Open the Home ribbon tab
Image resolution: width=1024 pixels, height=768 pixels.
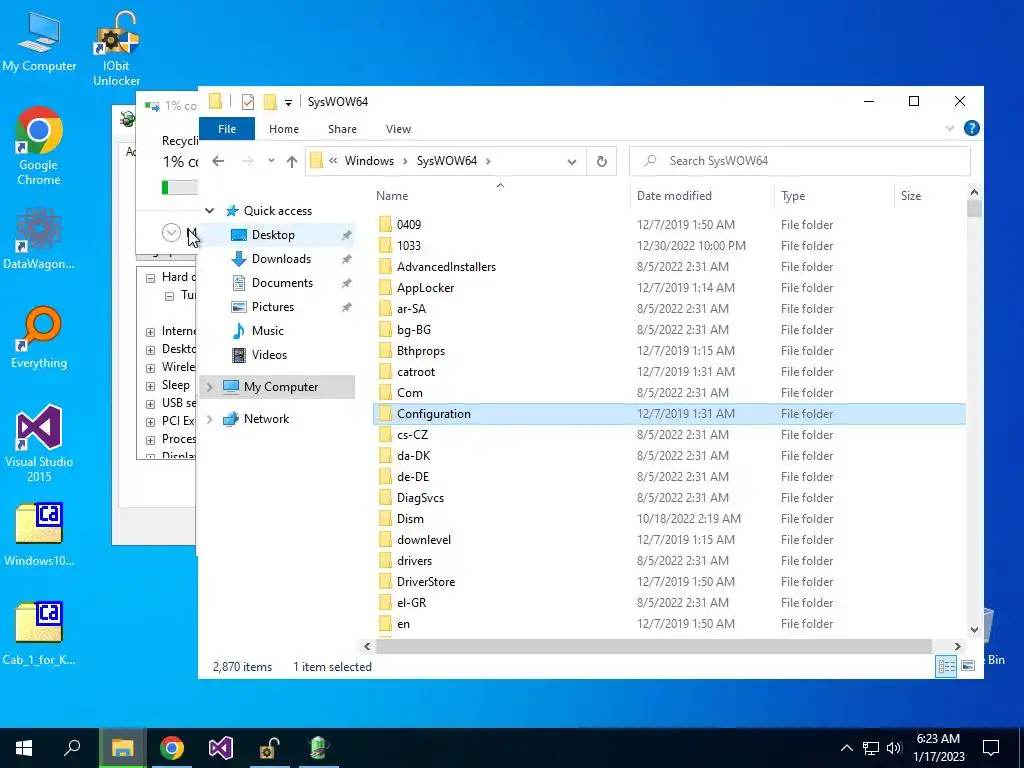[283, 129]
